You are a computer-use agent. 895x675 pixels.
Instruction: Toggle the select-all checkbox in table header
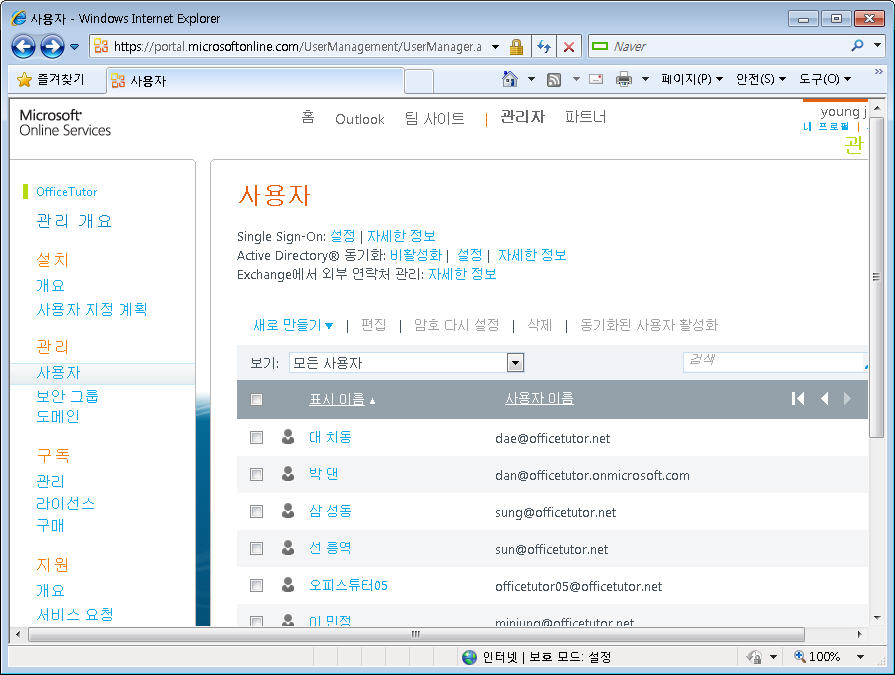tap(256, 399)
